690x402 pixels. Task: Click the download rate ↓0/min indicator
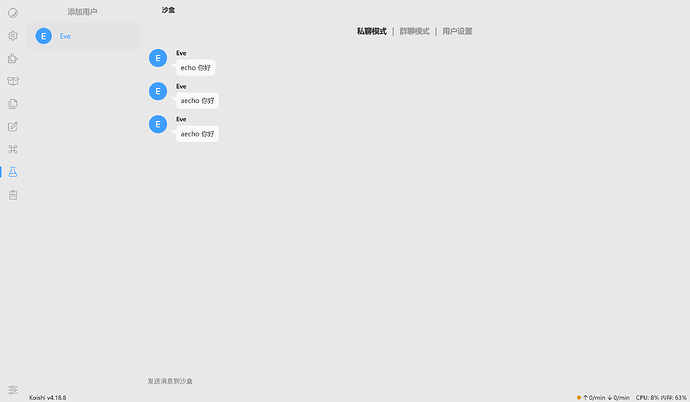point(618,398)
